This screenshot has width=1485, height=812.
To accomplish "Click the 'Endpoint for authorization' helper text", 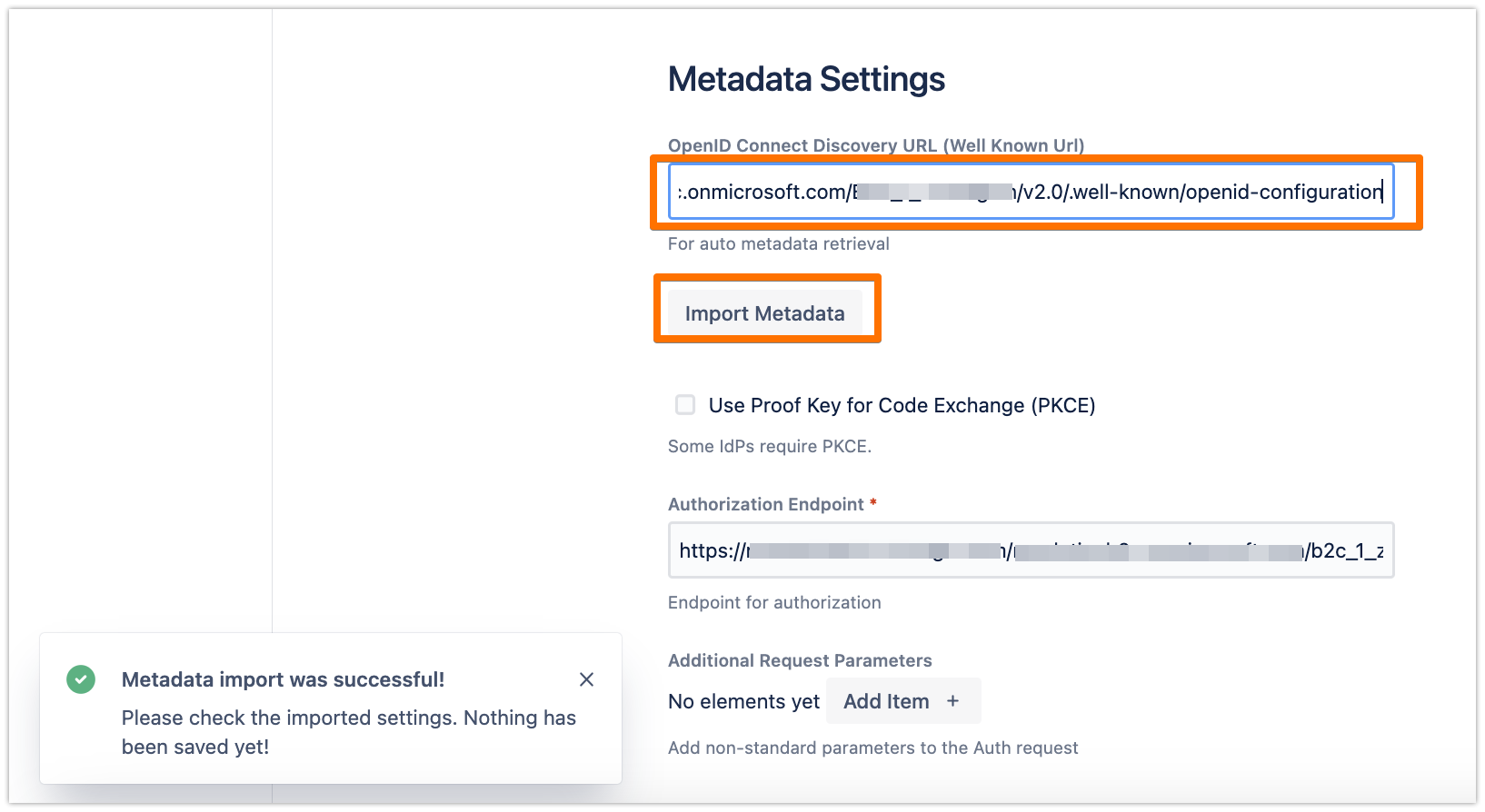I will [x=774, y=602].
